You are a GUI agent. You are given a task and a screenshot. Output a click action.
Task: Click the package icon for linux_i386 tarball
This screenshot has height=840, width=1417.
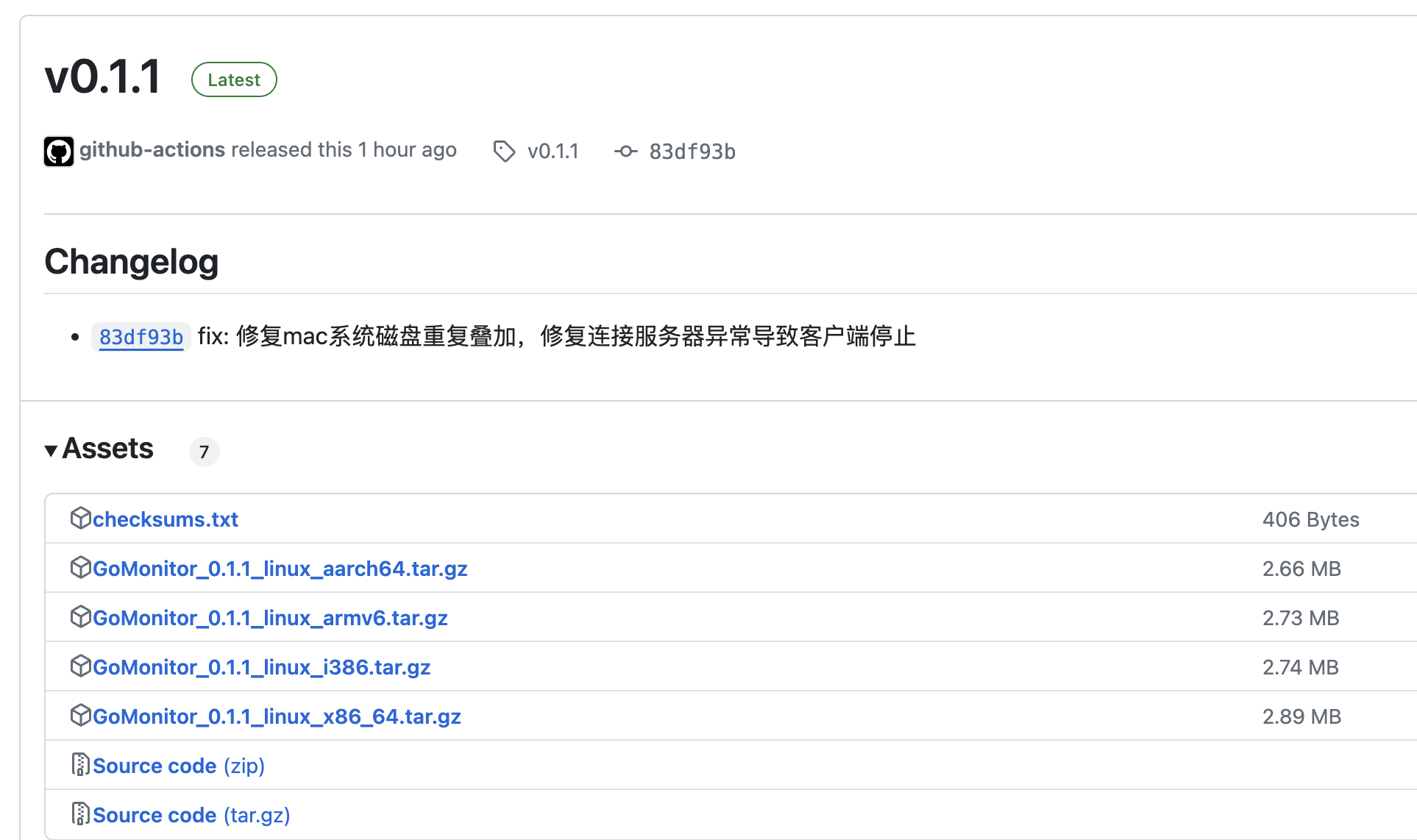tap(80, 666)
